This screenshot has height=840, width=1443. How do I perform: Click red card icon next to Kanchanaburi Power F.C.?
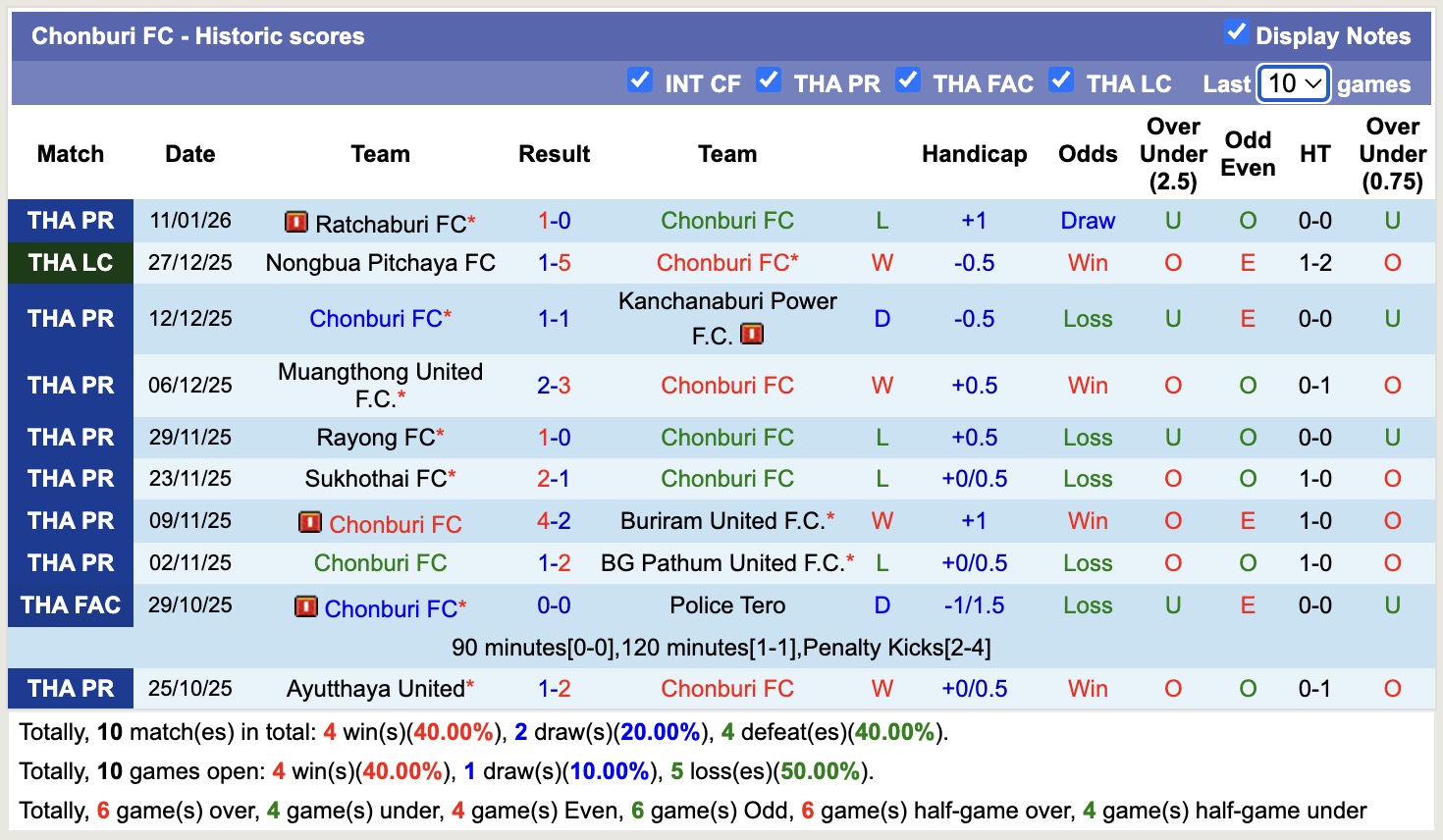point(752,335)
